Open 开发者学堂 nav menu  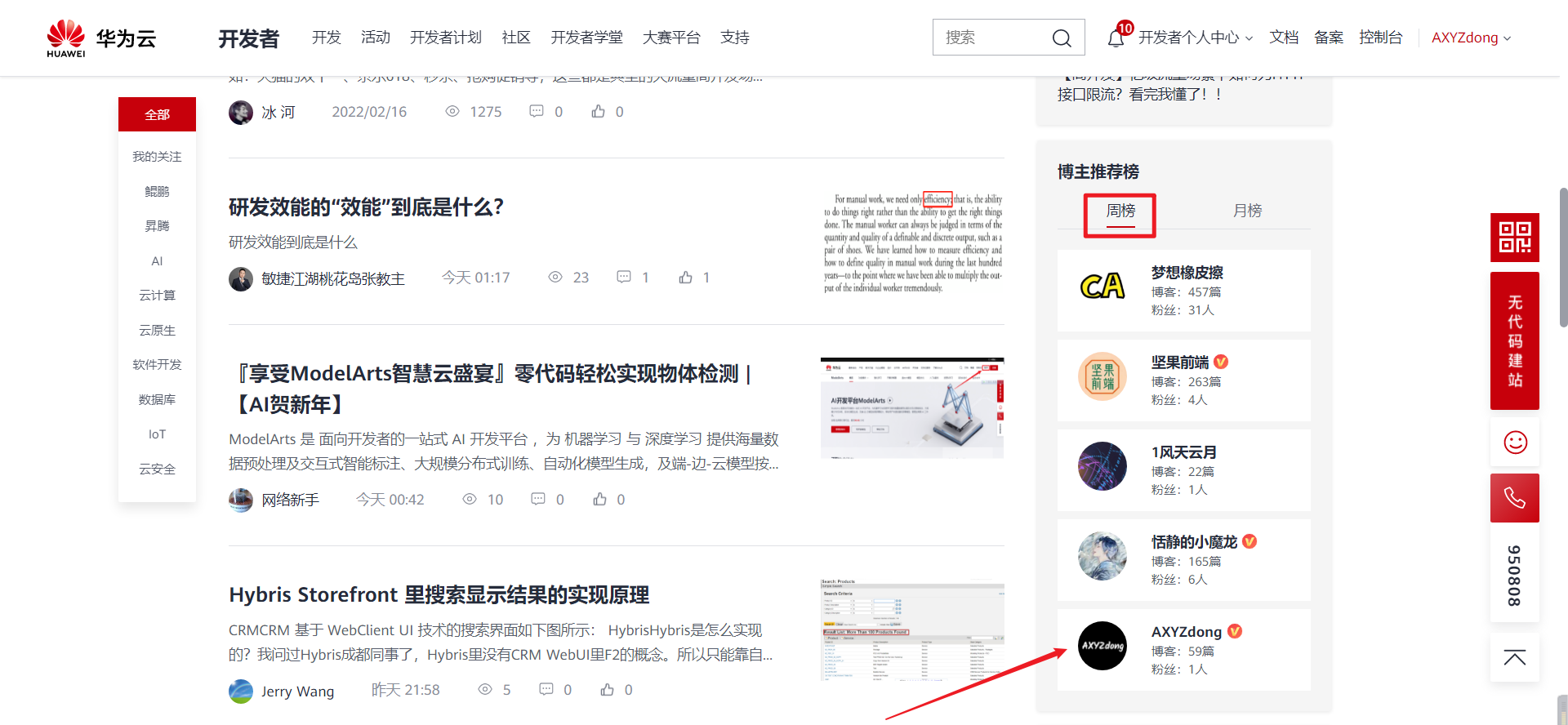[x=586, y=38]
